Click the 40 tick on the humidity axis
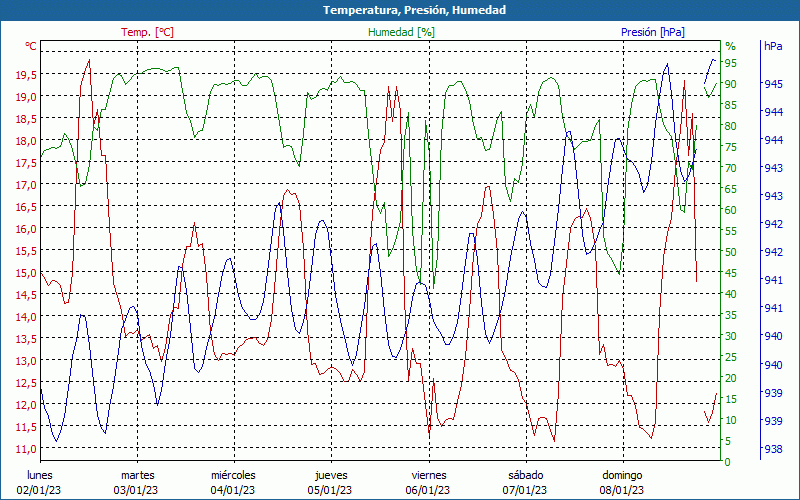Viewport: 800px width, 500px height. pyautogui.click(x=730, y=294)
